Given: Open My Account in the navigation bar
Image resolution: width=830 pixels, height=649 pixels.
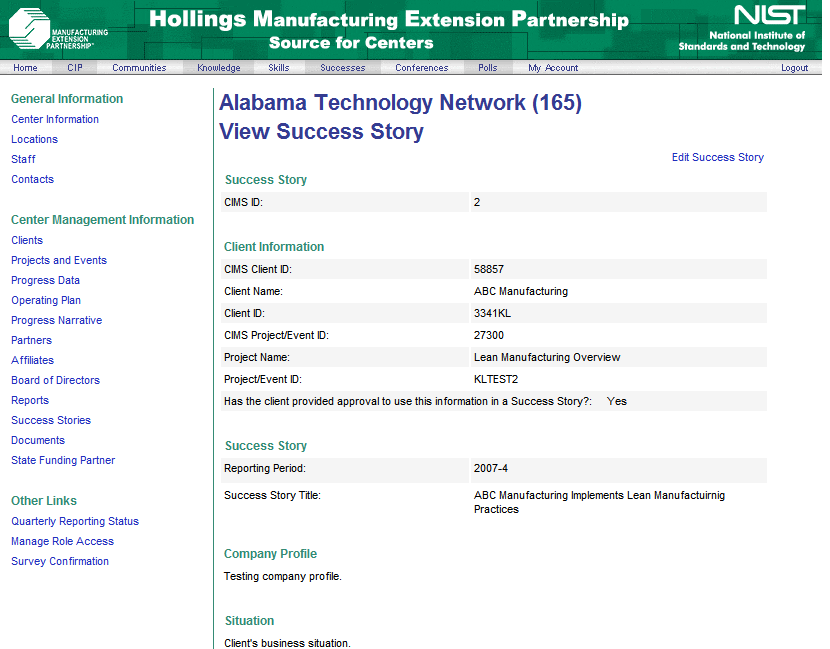Looking at the screenshot, I should point(553,68).
